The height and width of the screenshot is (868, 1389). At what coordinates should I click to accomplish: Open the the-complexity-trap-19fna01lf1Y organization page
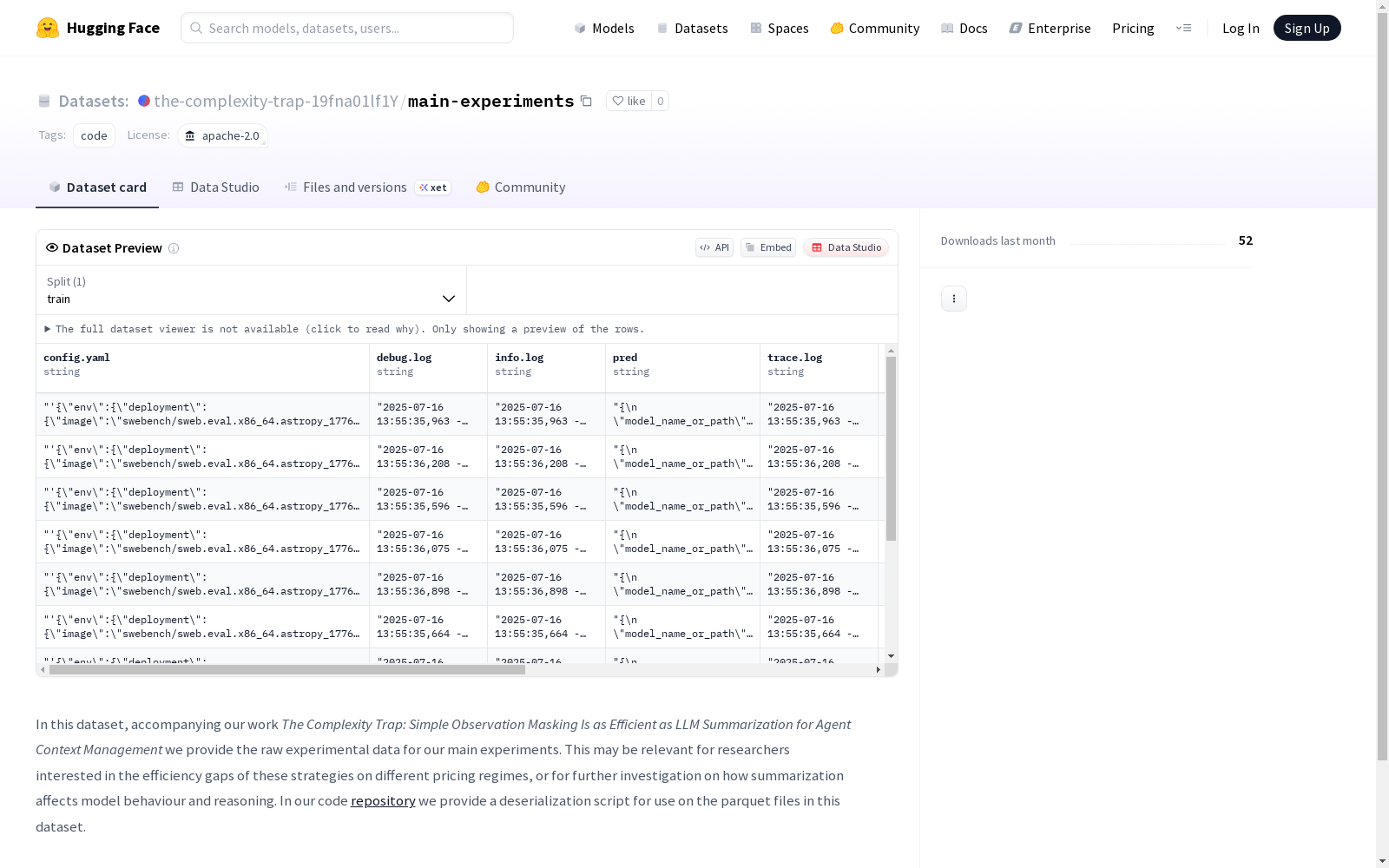[x=276, y=101]
